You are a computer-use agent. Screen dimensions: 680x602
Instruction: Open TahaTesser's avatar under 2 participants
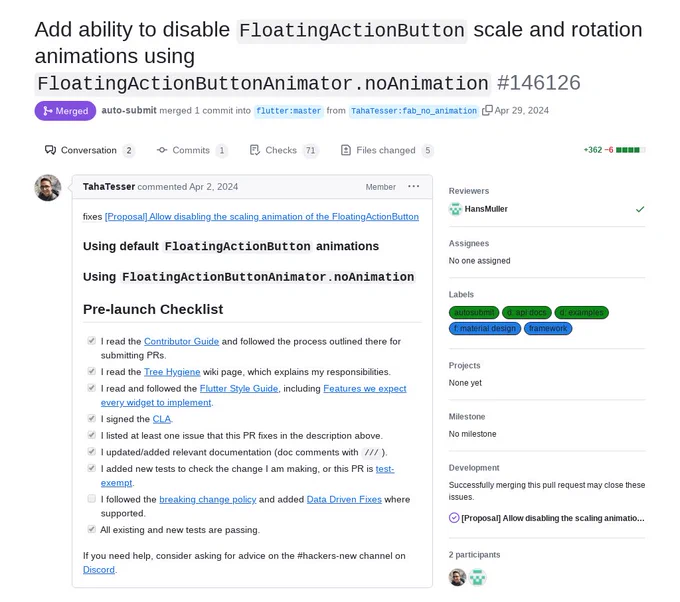tap(457, 577)
